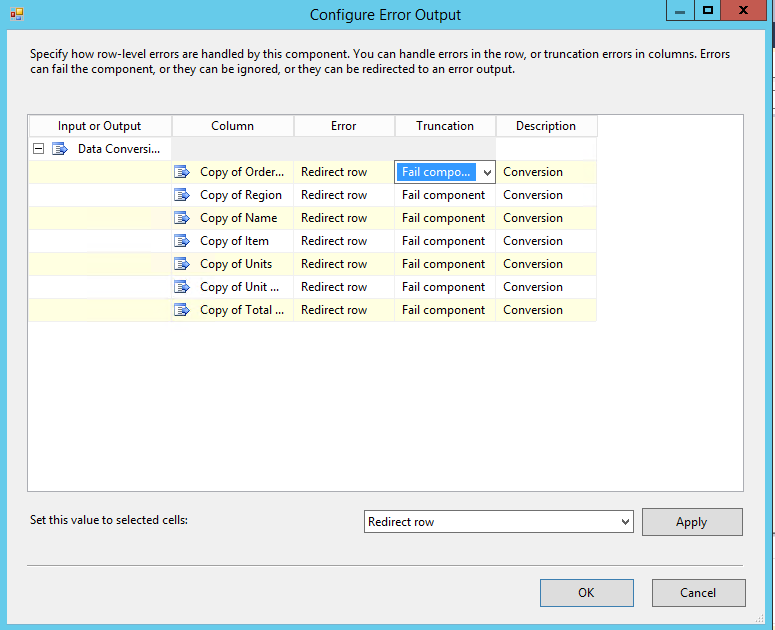Select Error cell for Copy of Region
The height and width of the screenshot is (630, 775).
point(344,195)
